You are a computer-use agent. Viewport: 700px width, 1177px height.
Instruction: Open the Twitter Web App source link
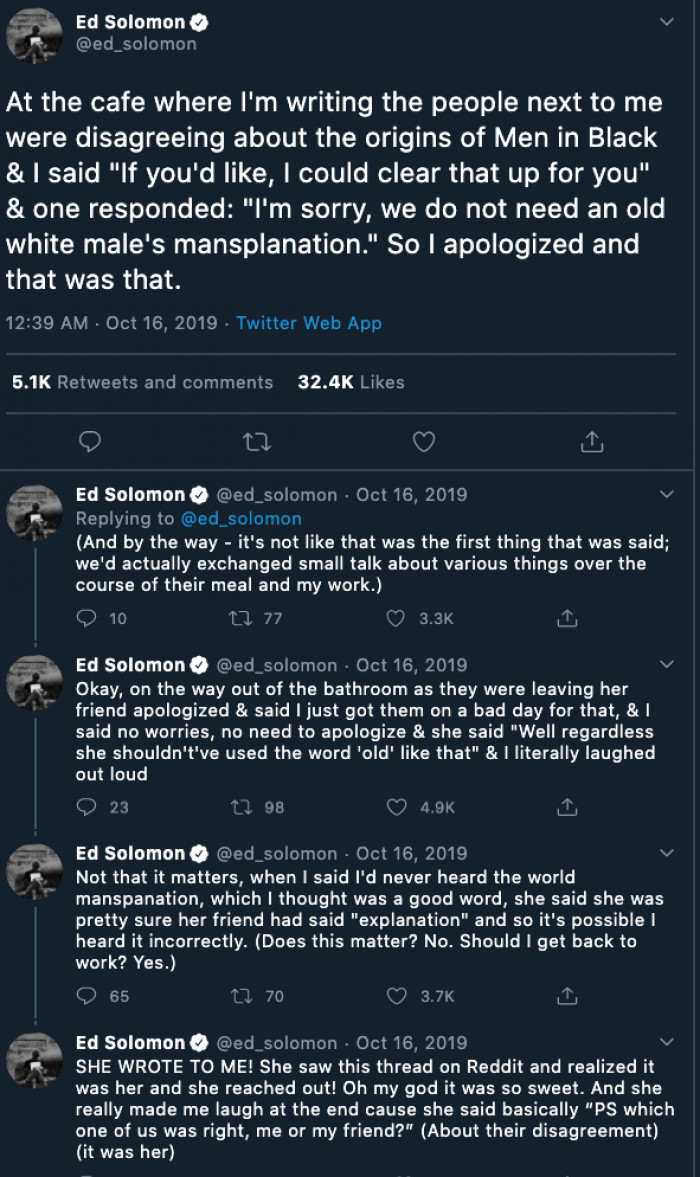(x=309, y=323)
